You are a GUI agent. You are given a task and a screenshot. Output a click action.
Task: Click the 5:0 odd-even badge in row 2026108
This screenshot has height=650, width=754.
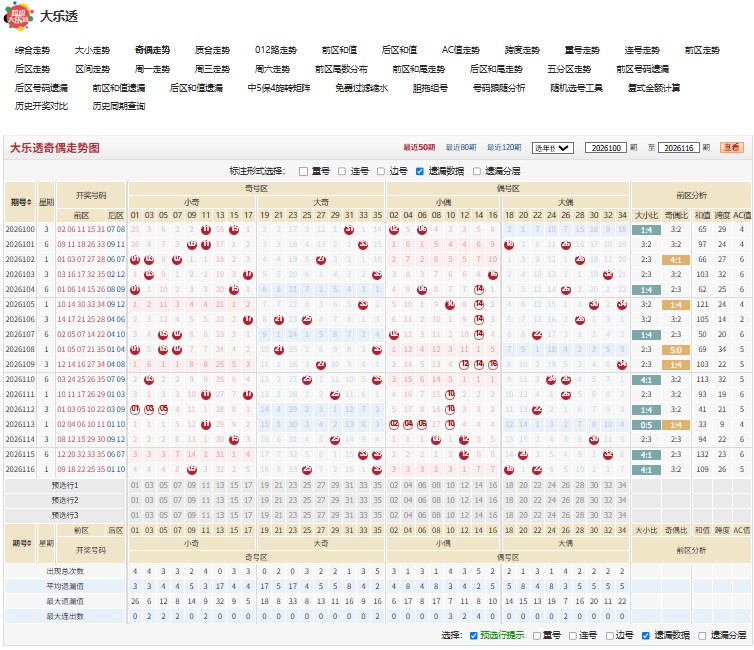pos(676,350)
